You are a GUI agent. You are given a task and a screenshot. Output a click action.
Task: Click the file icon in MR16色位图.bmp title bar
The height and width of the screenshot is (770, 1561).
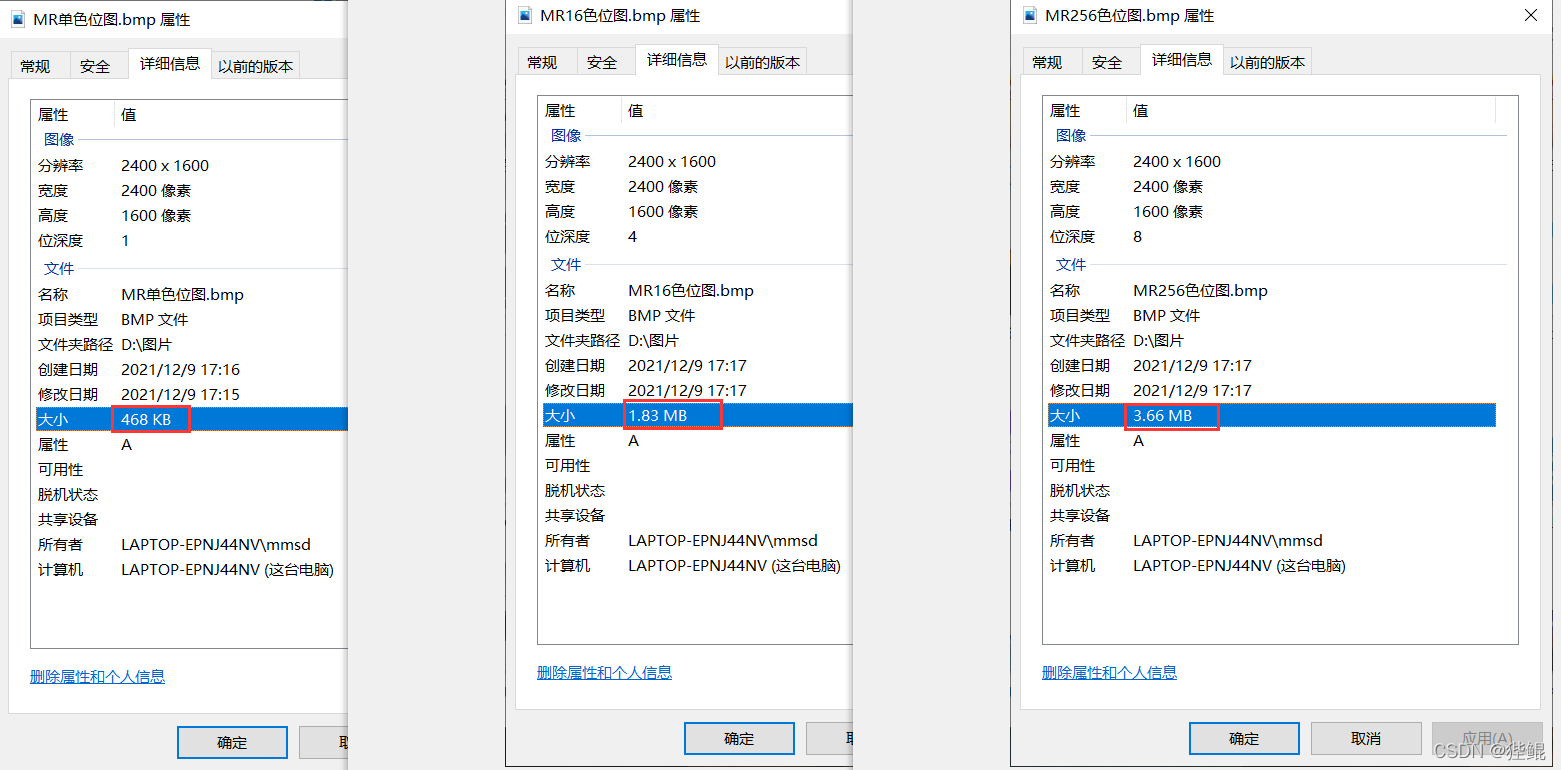(x=525, y=15)
